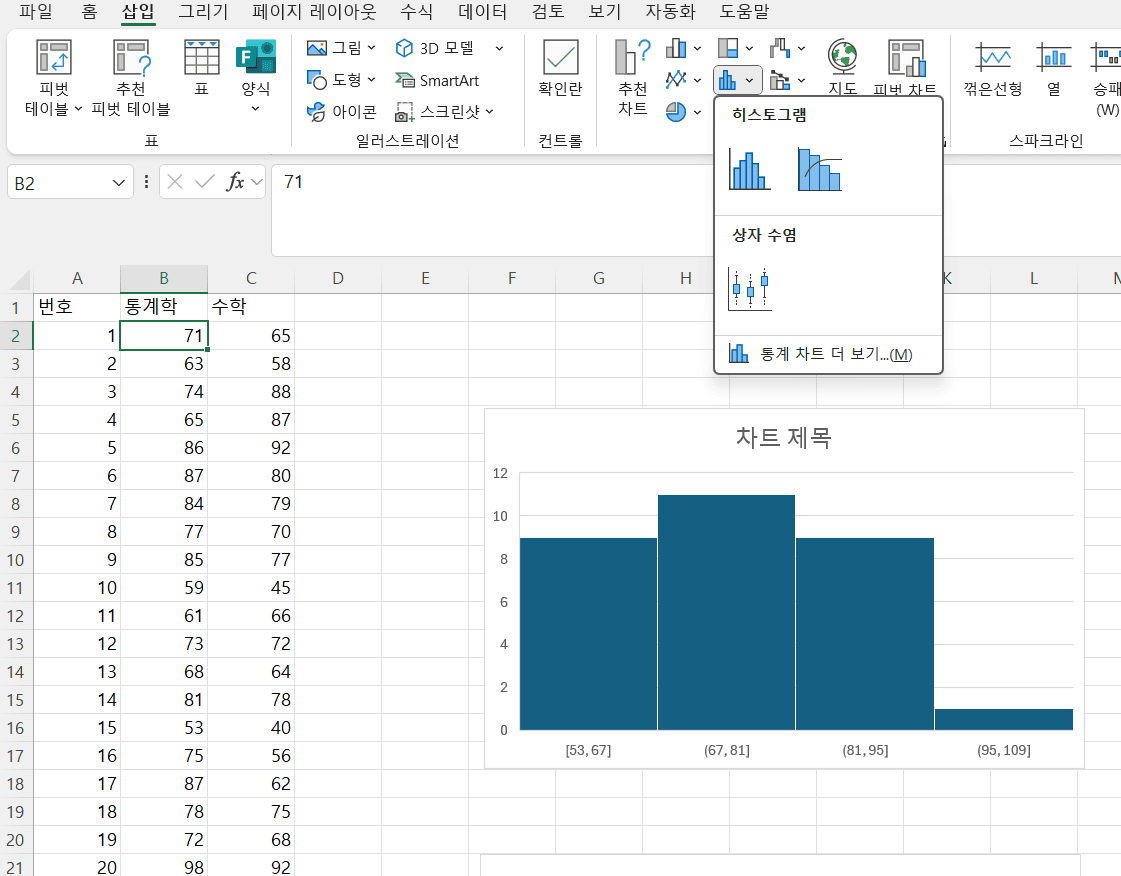Expand the Name Box dropdown arrow

click(x=120, y=182)
